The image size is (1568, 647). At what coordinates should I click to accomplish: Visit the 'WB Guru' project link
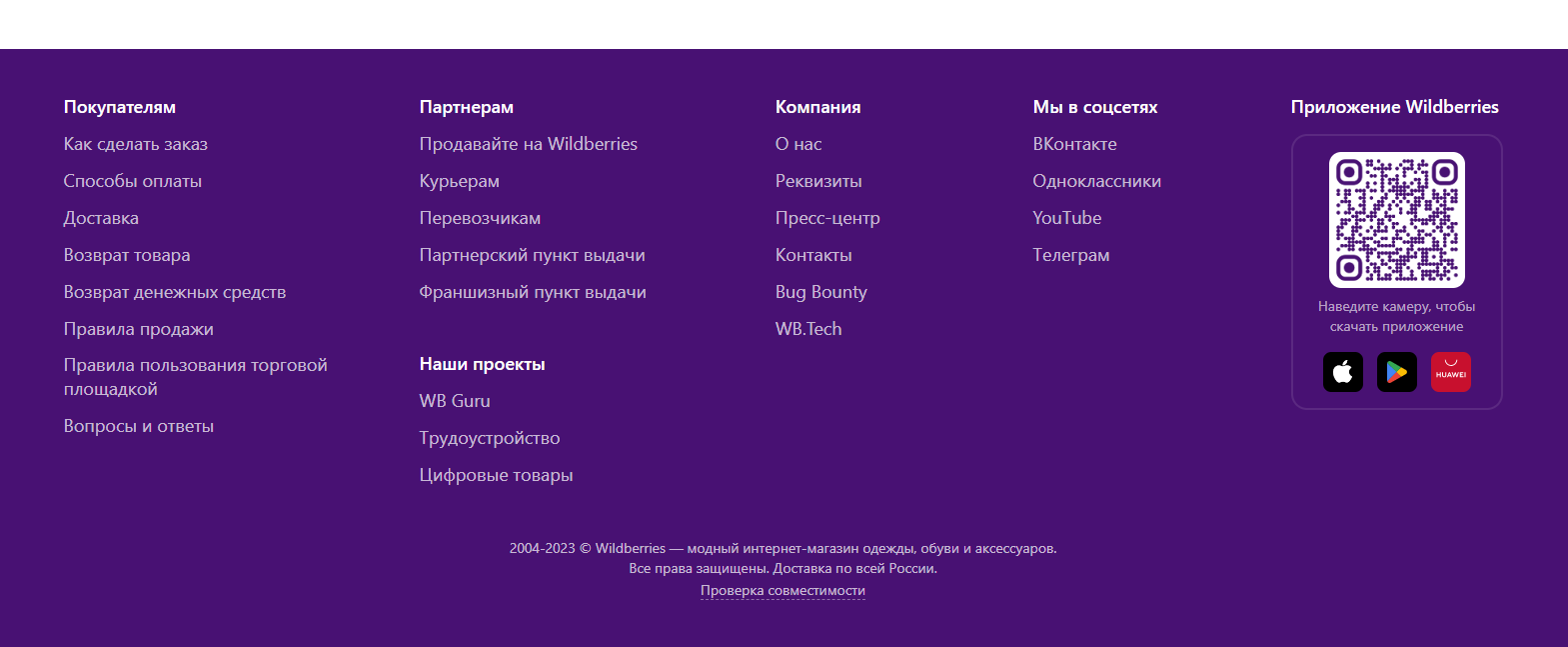click(455, 401)
